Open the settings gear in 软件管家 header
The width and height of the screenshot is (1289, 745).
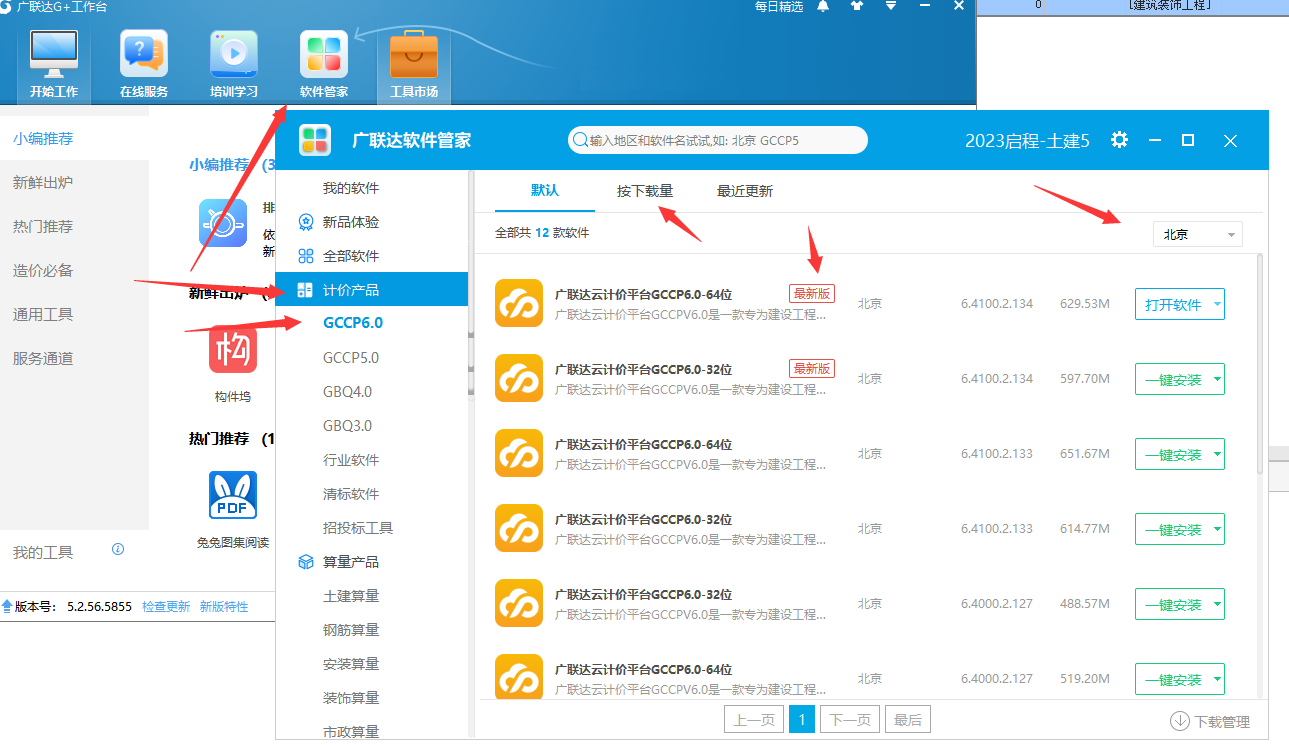coord(1119,140)
